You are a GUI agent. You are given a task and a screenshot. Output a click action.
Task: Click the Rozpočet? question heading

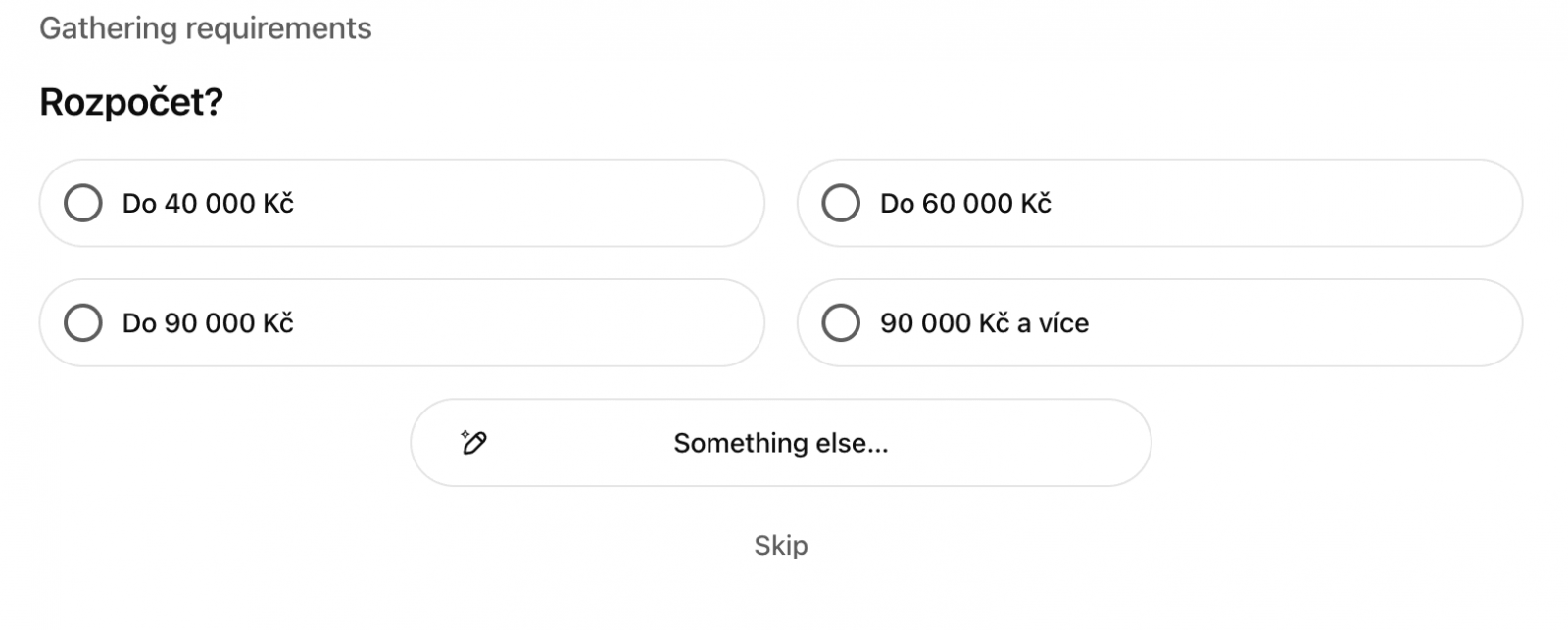[131, 99]
